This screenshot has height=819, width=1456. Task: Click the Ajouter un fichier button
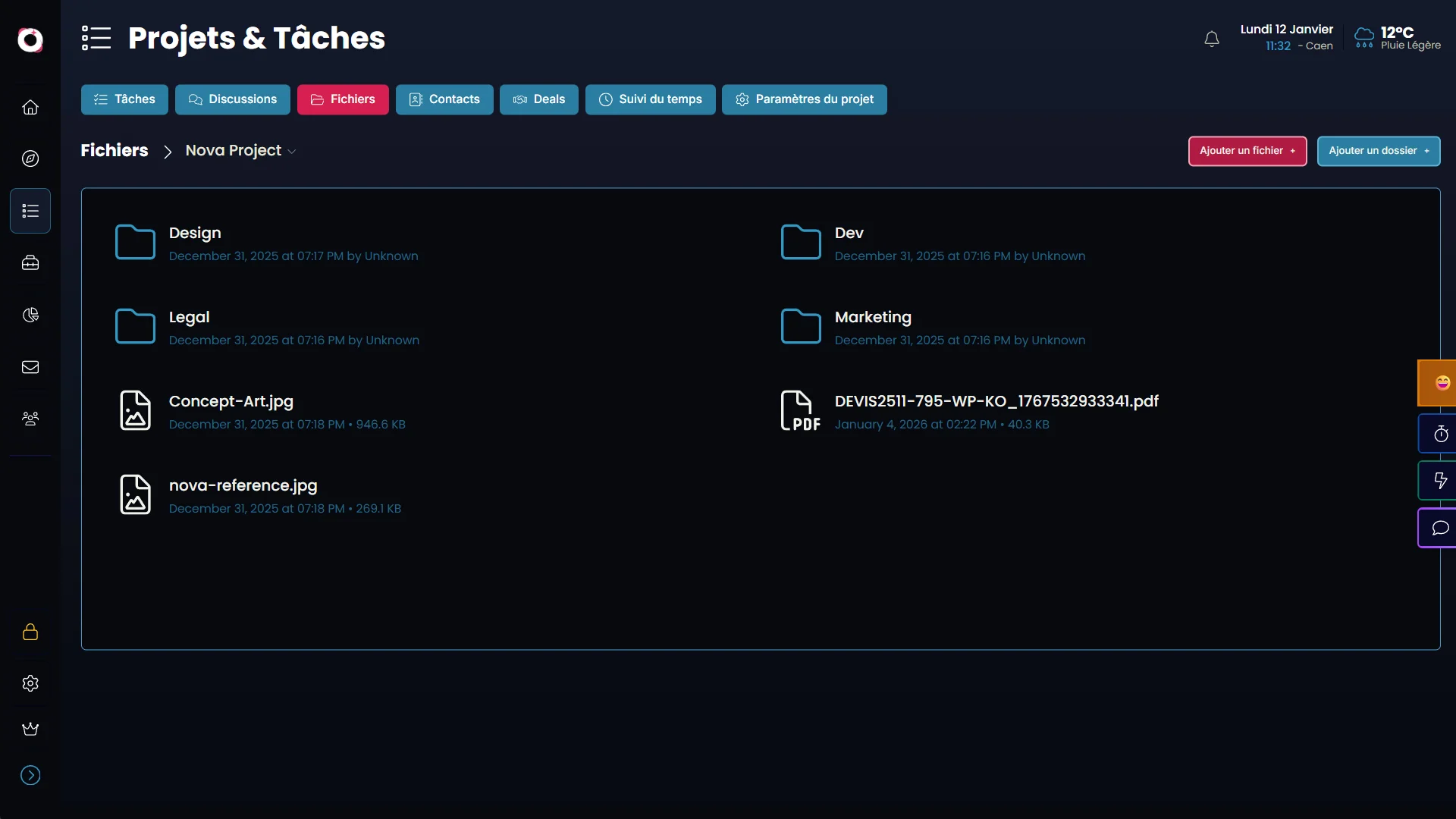(x=1247, y=151)
